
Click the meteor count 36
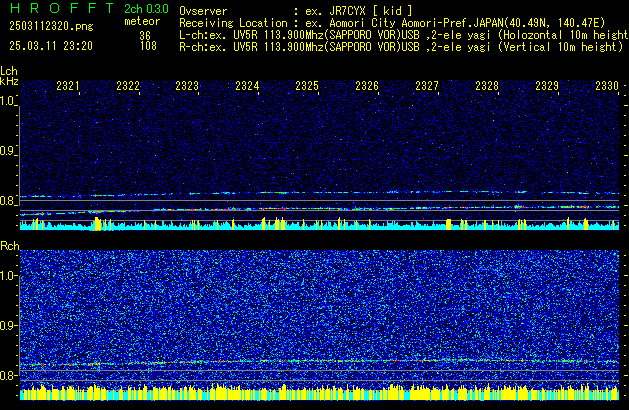pos(145,35)
